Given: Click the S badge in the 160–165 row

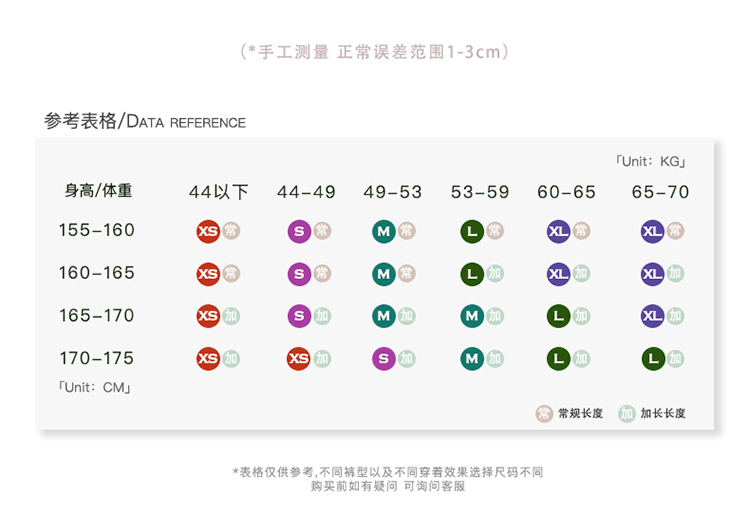Looking at the screenshot, I should (299, 274).
